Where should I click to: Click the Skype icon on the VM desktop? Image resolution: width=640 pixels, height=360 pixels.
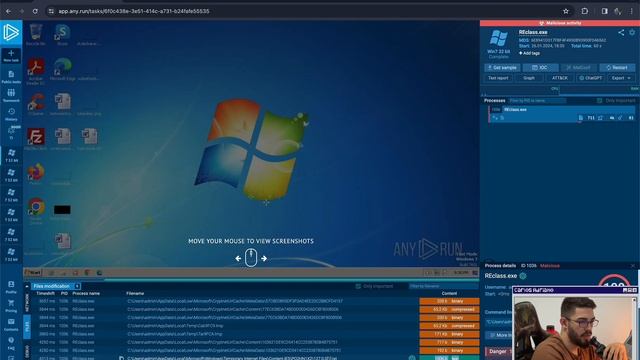62,34
